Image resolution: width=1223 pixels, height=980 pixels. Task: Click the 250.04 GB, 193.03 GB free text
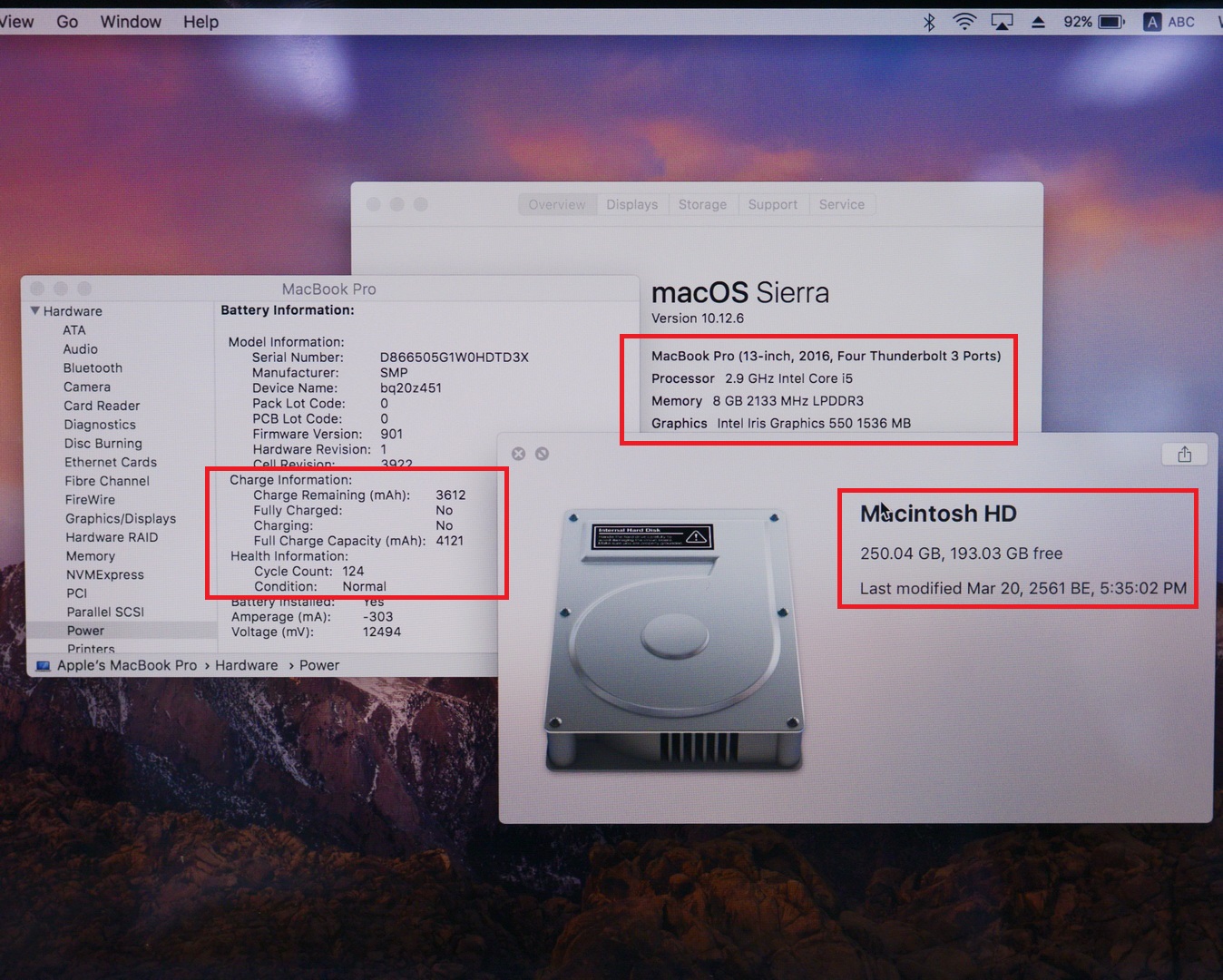pos(961,554)
